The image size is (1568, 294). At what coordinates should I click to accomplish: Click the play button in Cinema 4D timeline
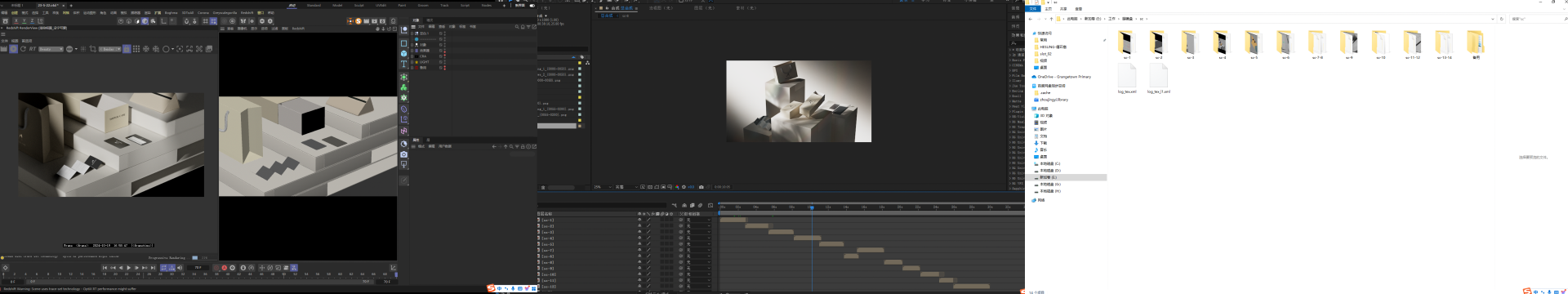128,267
